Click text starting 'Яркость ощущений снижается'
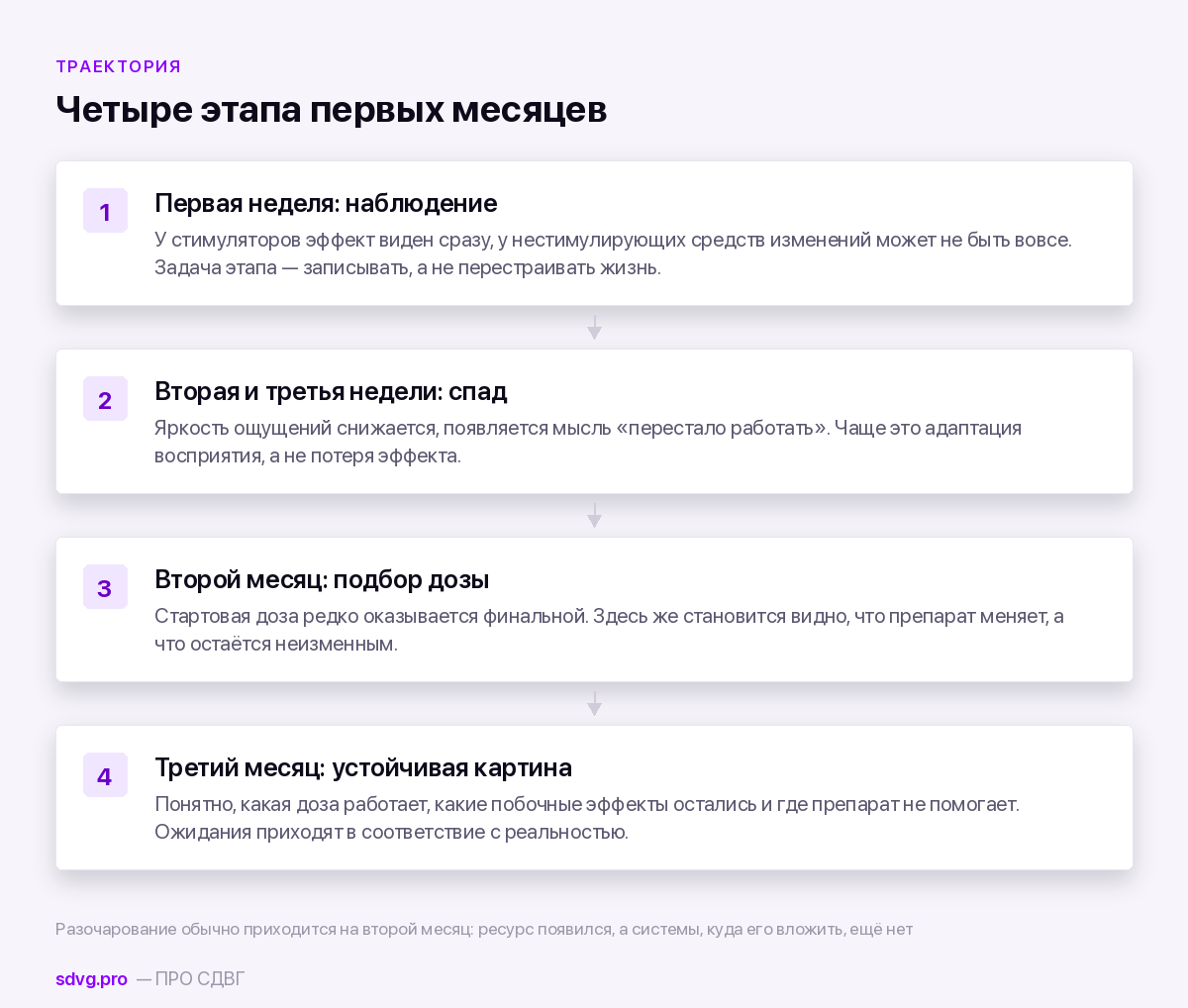Viewport: 1188px width, 1008px height. tap(588, 442)
